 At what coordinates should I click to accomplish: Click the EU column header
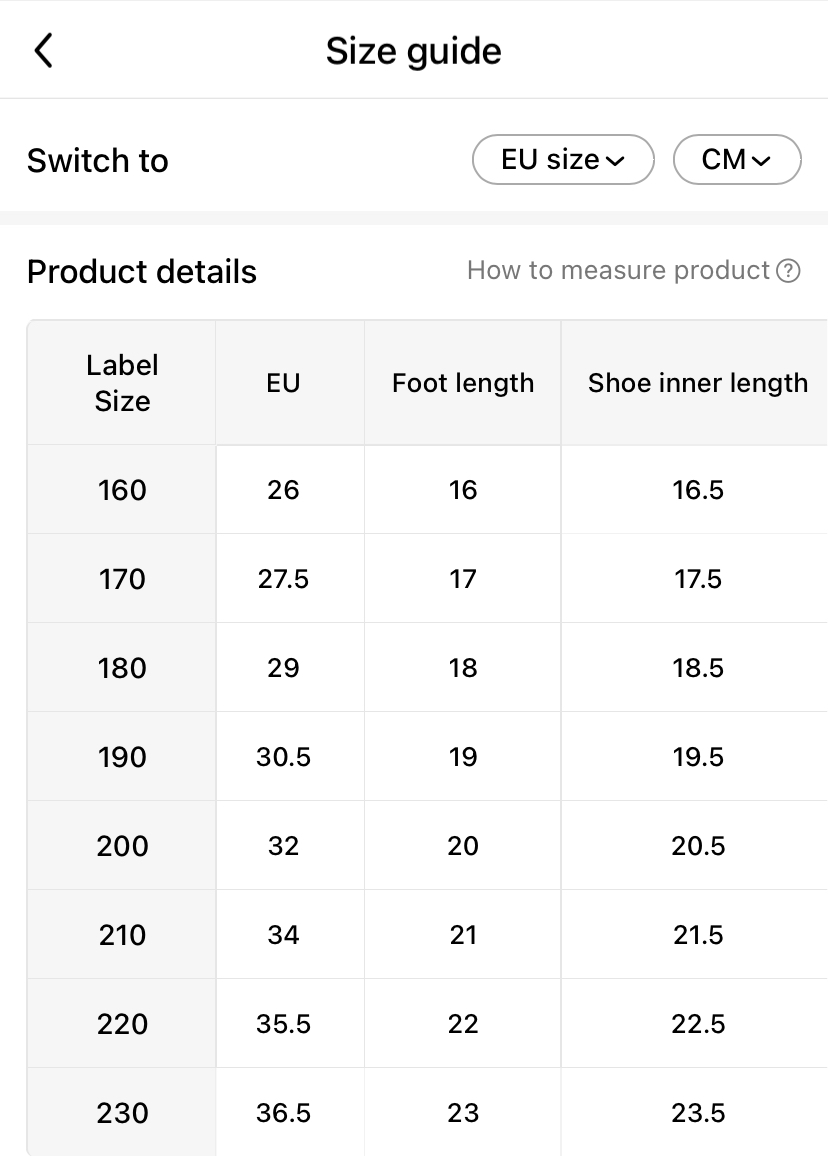pyautogui.click(x=283, y=383)
